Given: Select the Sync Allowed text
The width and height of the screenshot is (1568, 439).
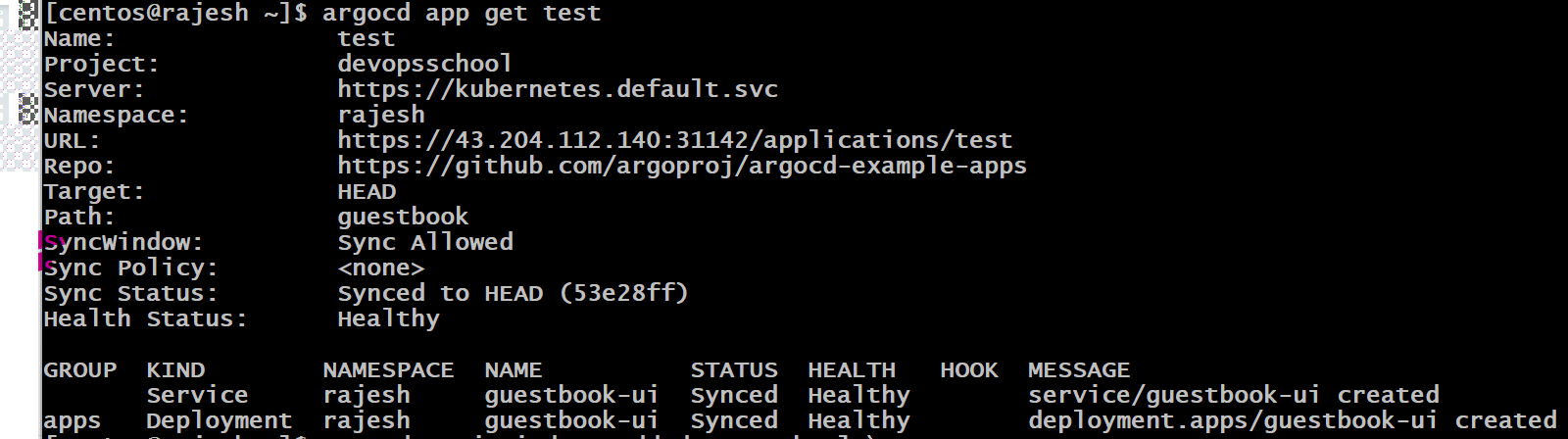Looking at the screenshot, I should click(x=425, y=242).
